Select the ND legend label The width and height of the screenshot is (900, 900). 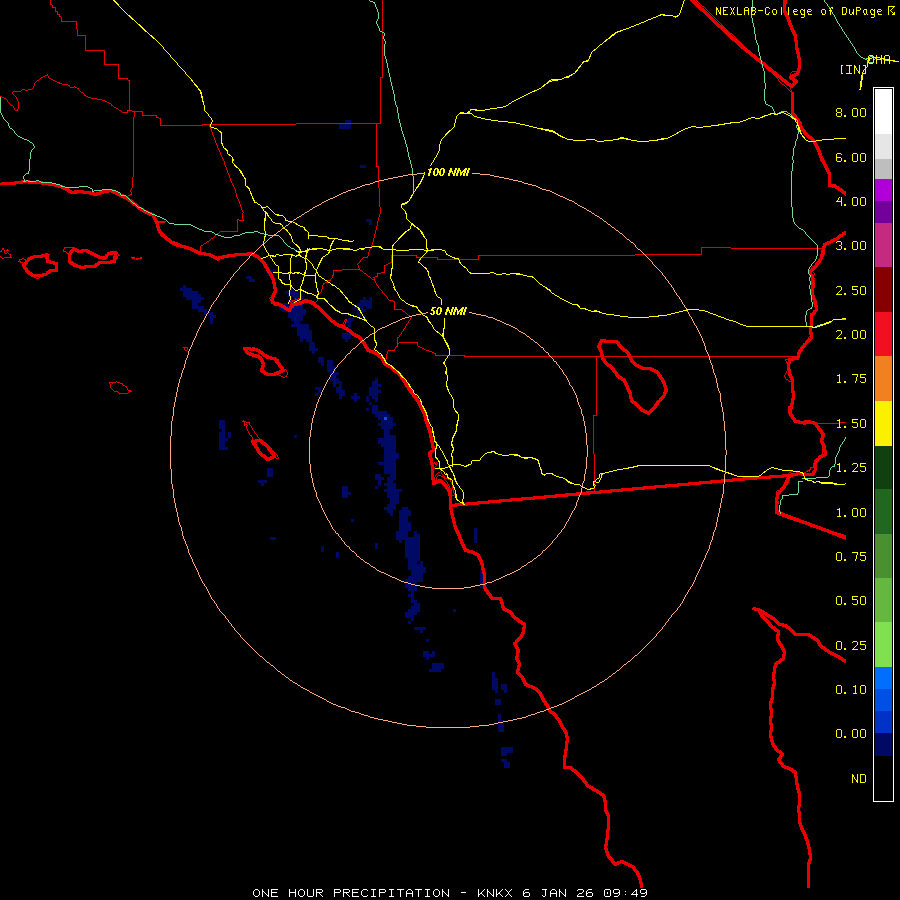coord(859,779)
